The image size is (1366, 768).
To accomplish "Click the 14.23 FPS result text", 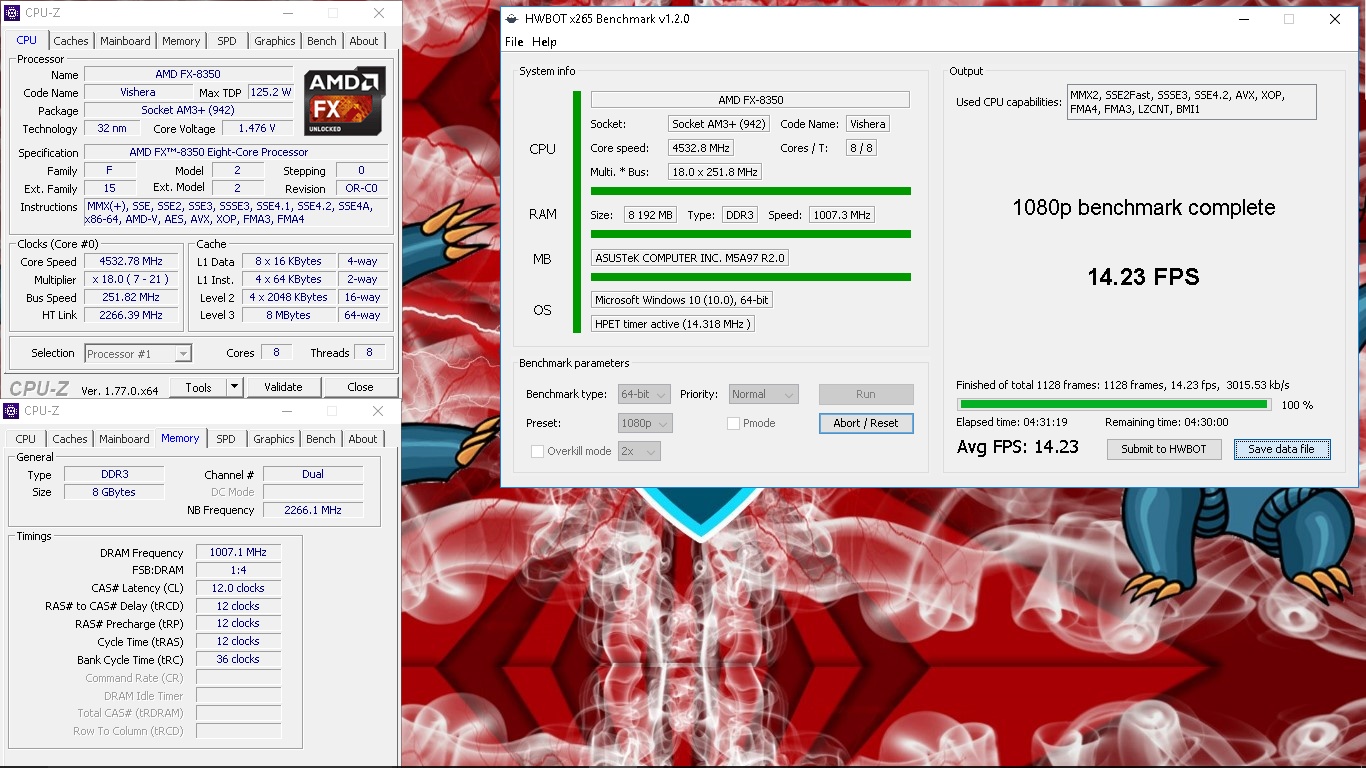I will (1143, 277).
